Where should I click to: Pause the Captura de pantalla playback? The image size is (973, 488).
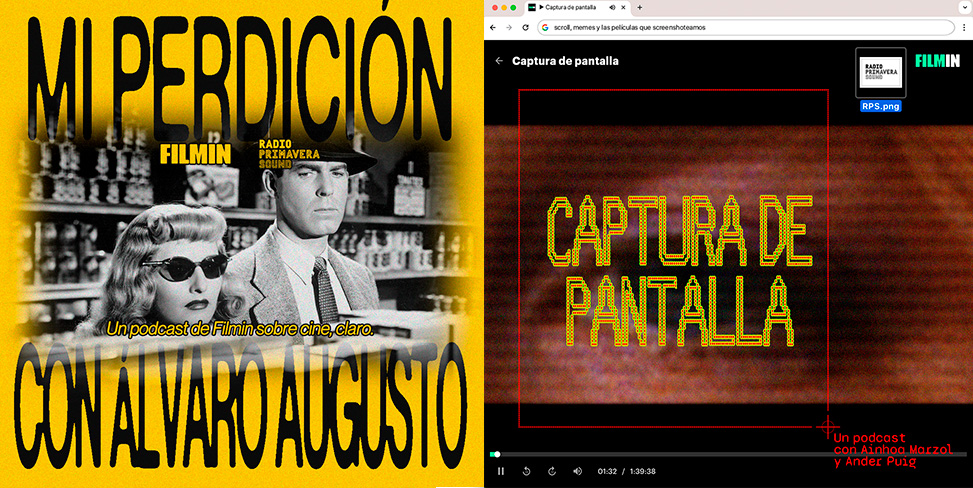pos(501,471)
